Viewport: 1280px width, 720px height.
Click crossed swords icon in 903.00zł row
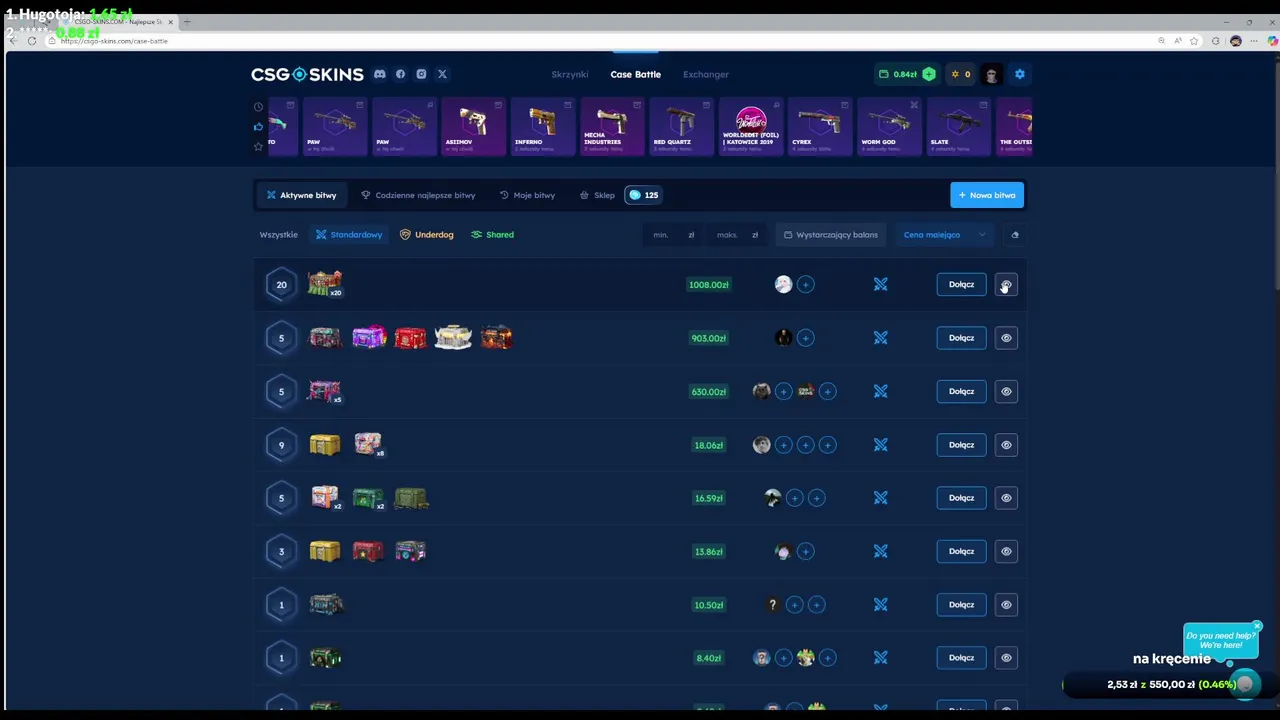880,338
